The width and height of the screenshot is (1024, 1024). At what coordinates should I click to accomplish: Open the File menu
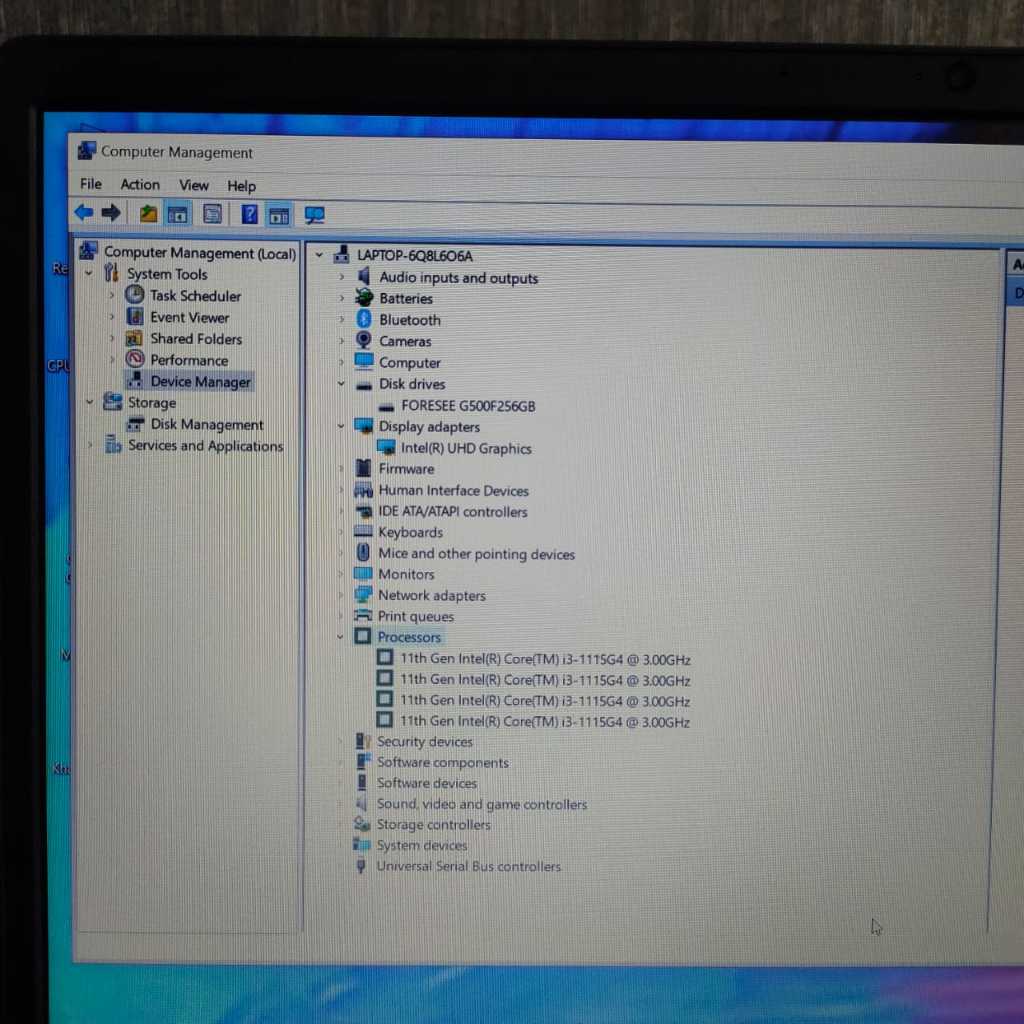click(91, 184)
